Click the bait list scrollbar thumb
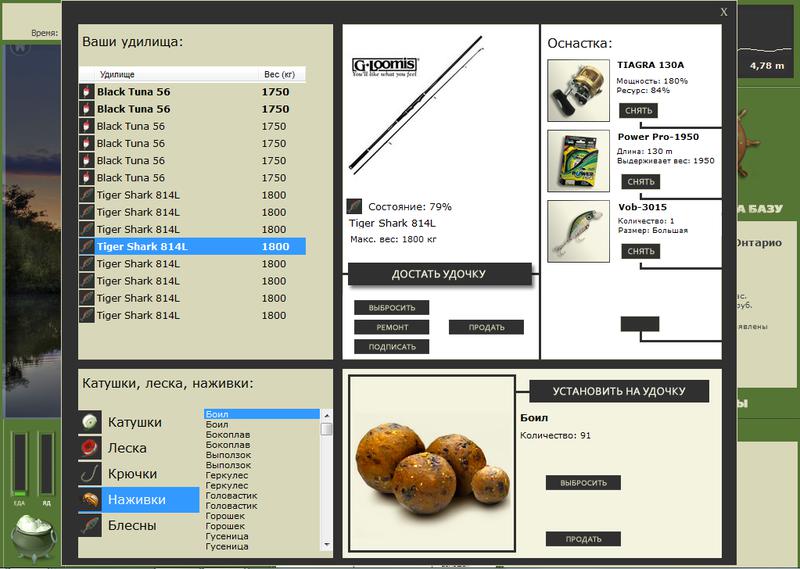Viewport: 800px width, 569px height. tap(327, 429)
